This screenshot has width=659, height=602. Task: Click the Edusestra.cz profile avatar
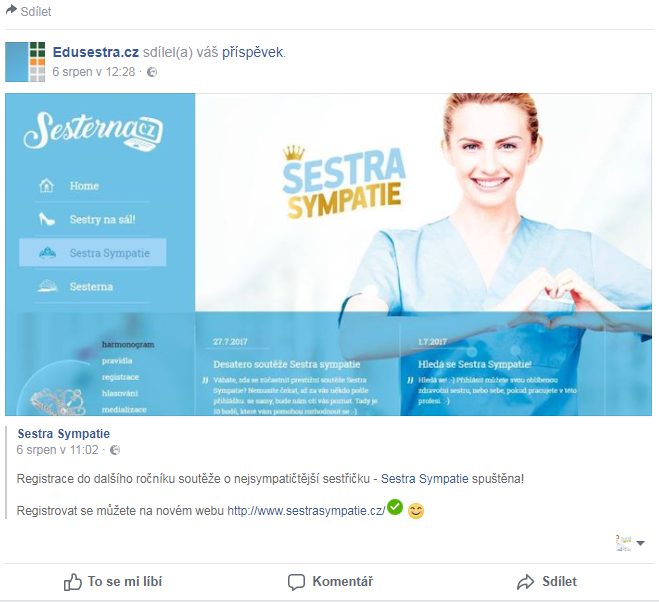(x=25, y=62)
